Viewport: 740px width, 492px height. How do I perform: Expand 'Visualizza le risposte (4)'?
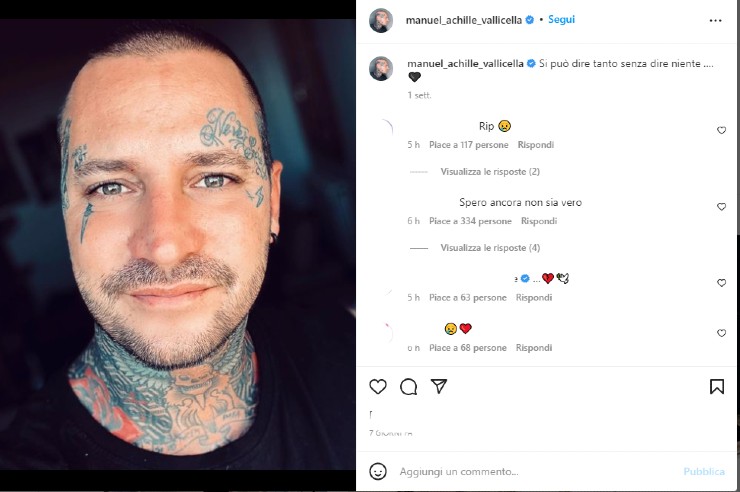tap(490, 248)
